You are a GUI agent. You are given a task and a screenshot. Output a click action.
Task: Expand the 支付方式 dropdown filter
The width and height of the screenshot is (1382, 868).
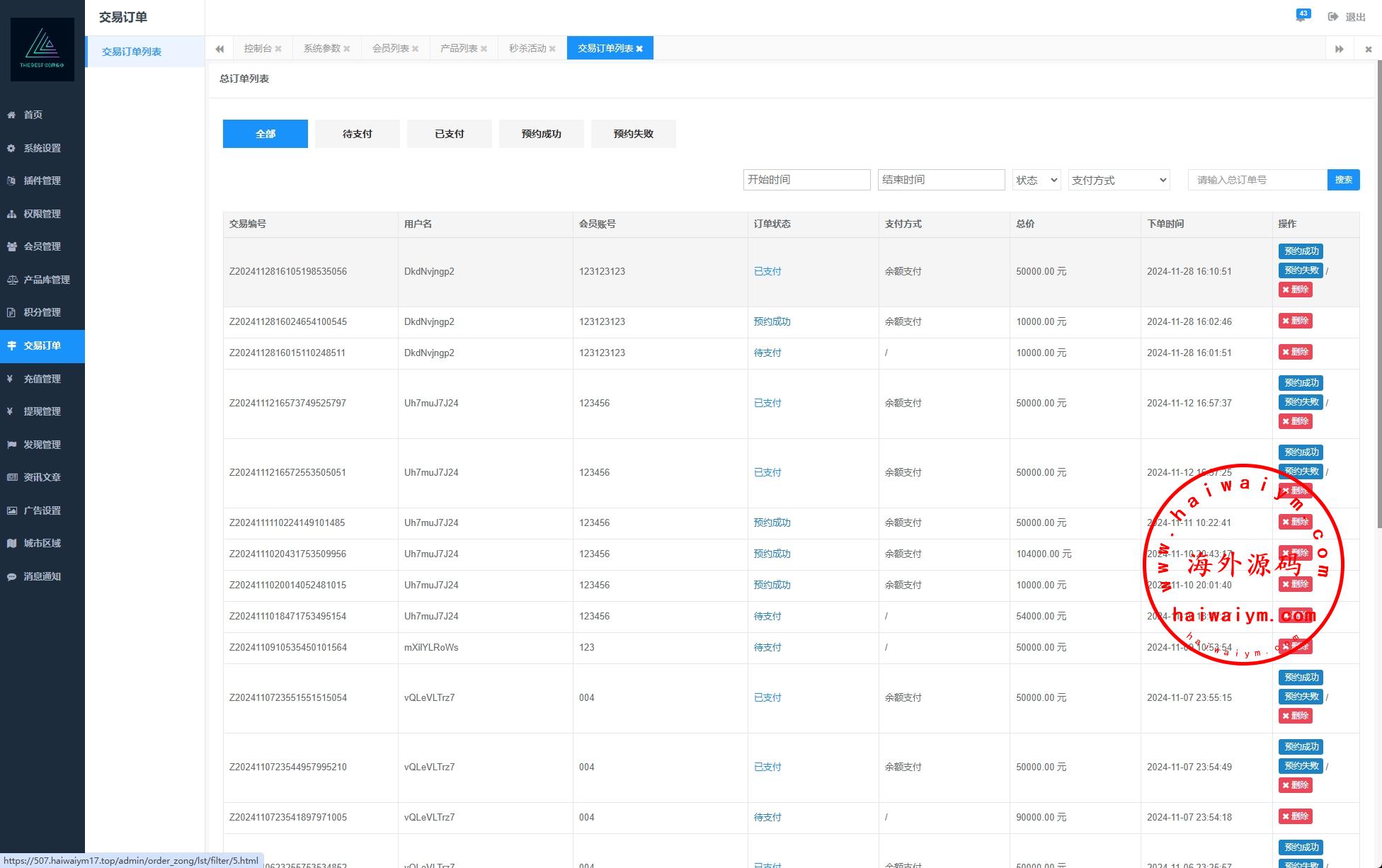1119,180
